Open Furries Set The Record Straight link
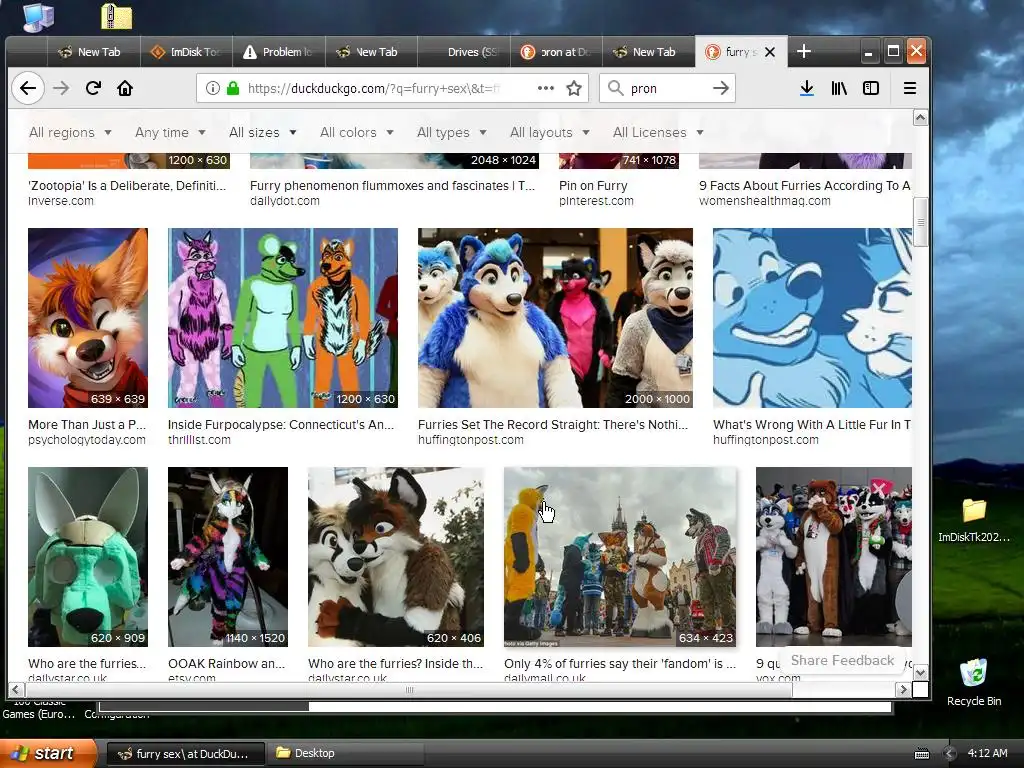This screenshot has height=768, width=1024. click(552, 424)
